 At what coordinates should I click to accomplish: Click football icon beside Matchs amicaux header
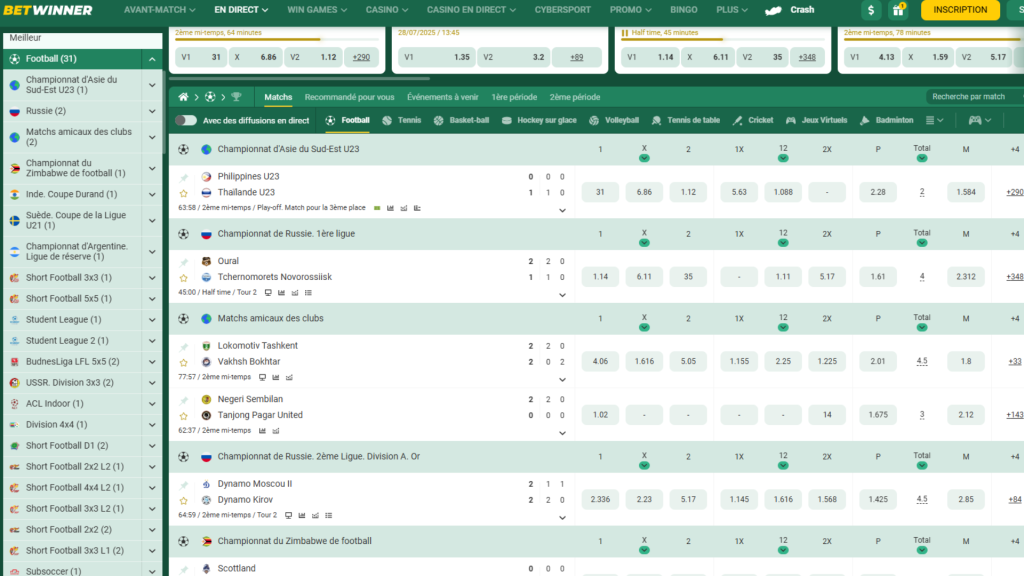point(184,319)
